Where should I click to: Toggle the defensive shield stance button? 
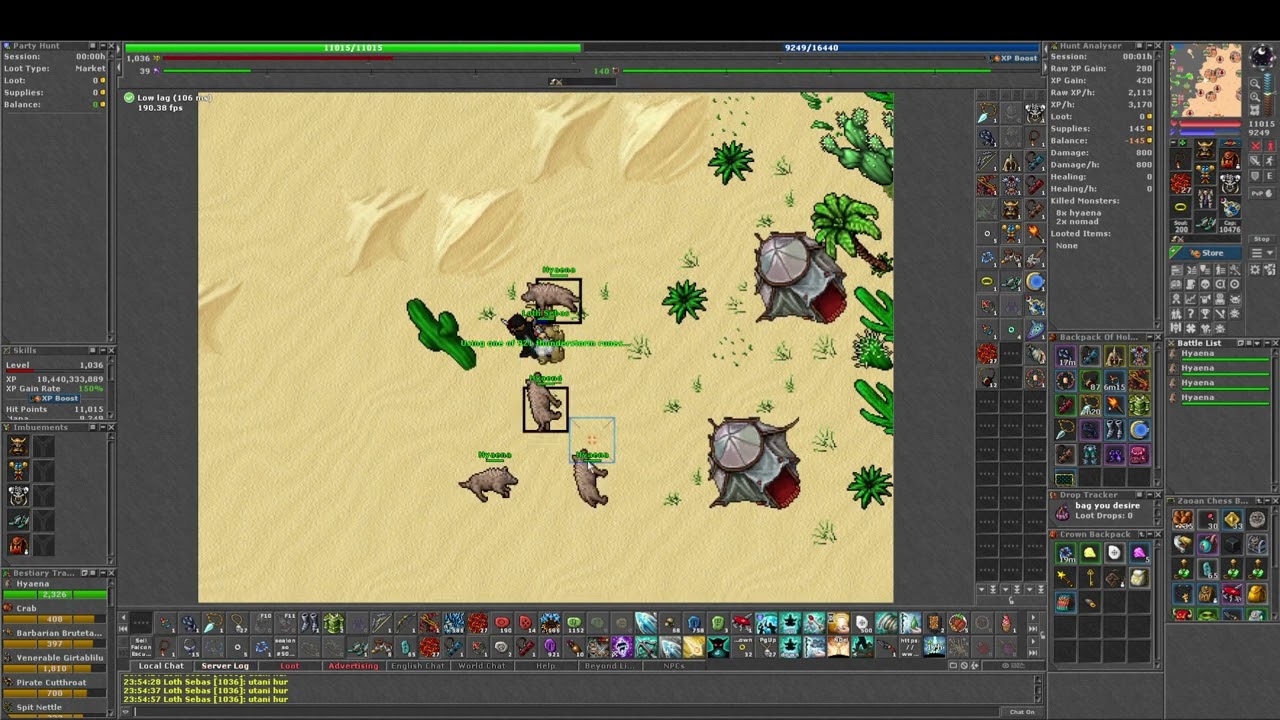click(x=1256, y=176)
